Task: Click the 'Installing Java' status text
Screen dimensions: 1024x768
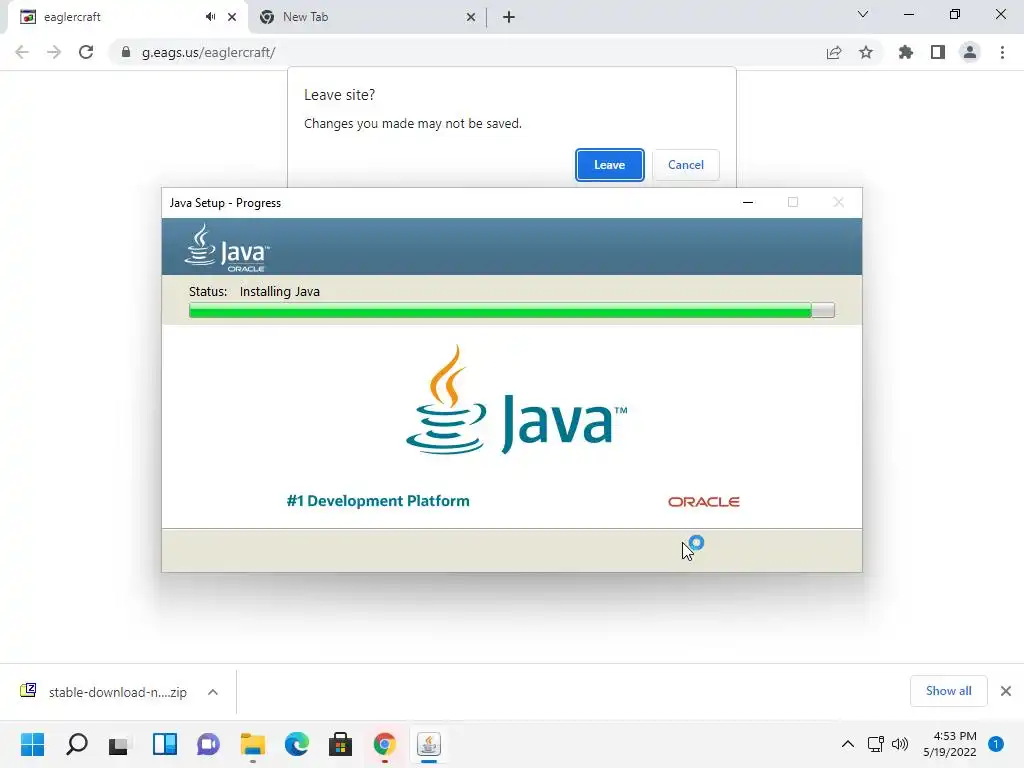Action: (280, 292)
